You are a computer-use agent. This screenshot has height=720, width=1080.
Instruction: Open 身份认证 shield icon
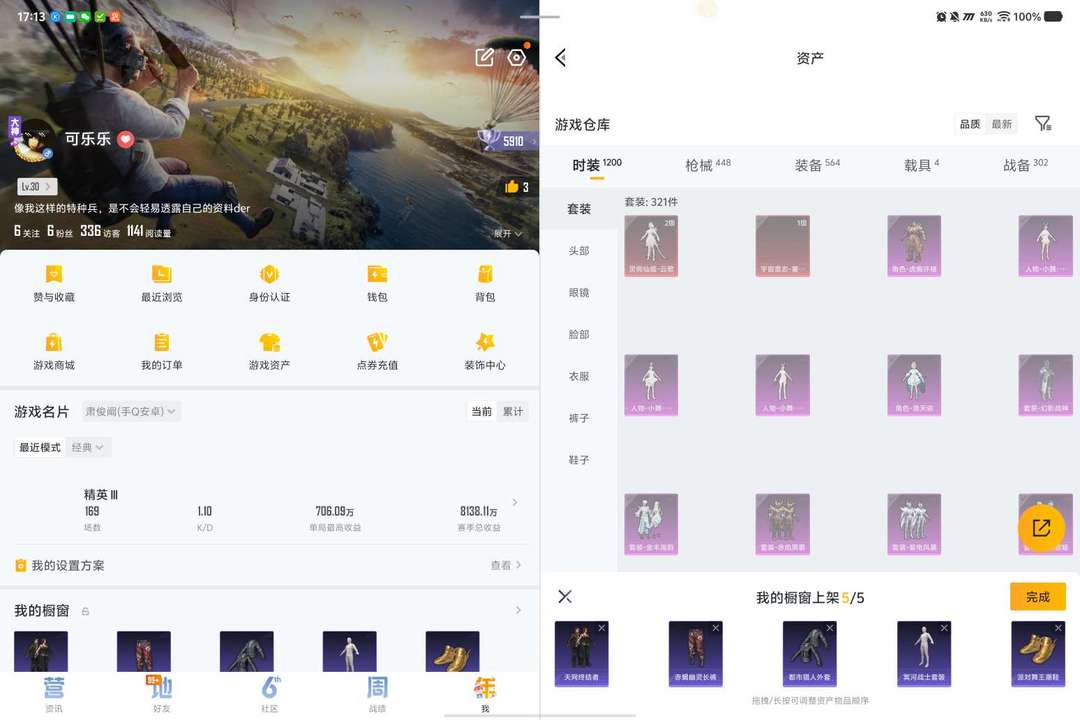coord(269,274)
